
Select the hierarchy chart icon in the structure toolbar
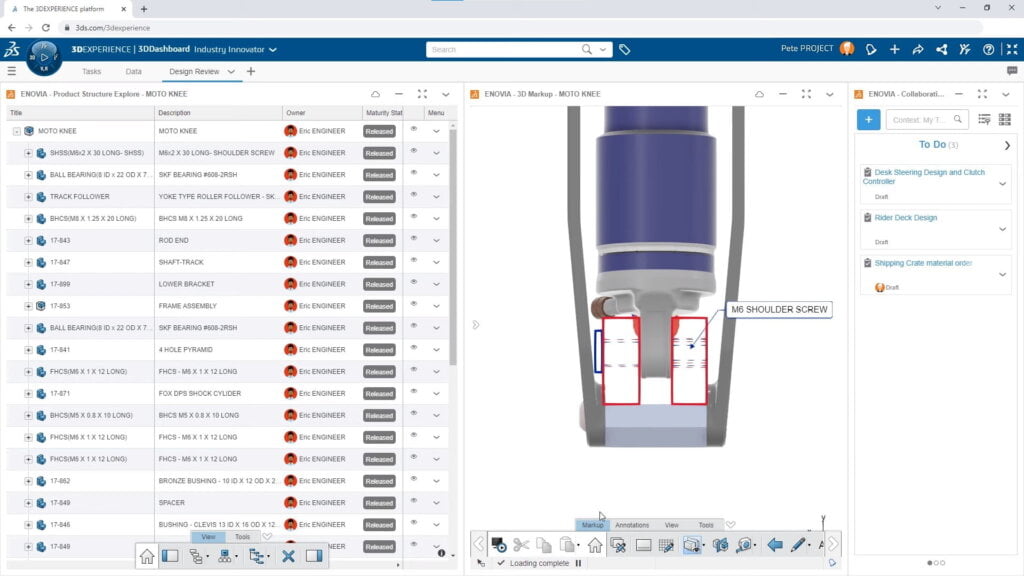226,557
